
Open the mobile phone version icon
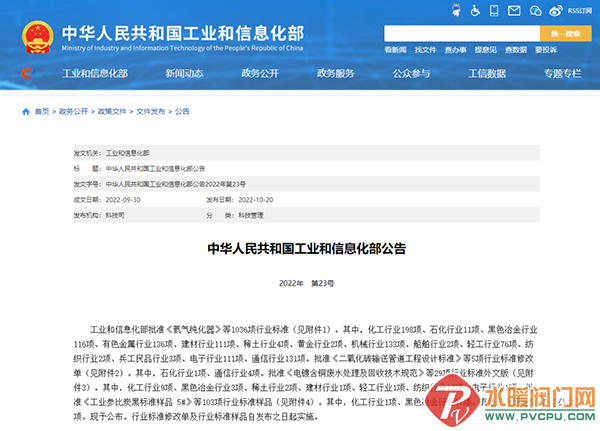click(x=494, y=10)
